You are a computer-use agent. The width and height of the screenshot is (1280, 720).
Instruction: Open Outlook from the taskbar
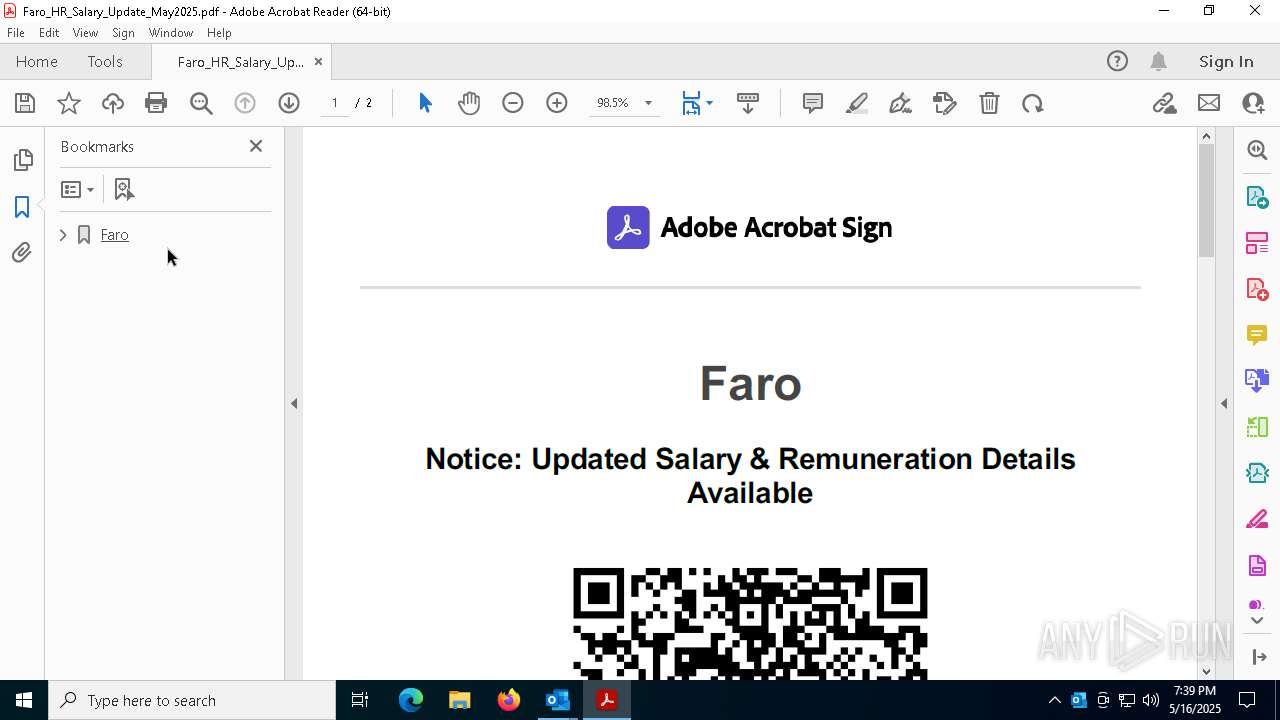[x=557, y=700]
